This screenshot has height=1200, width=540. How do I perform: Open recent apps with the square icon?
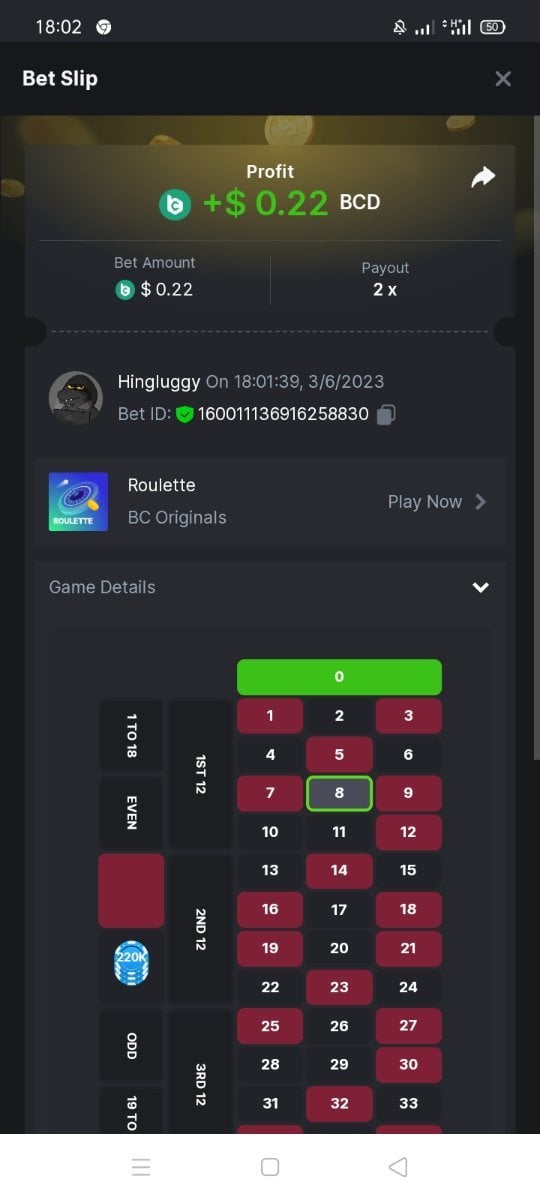click(x=269, y=1167)
